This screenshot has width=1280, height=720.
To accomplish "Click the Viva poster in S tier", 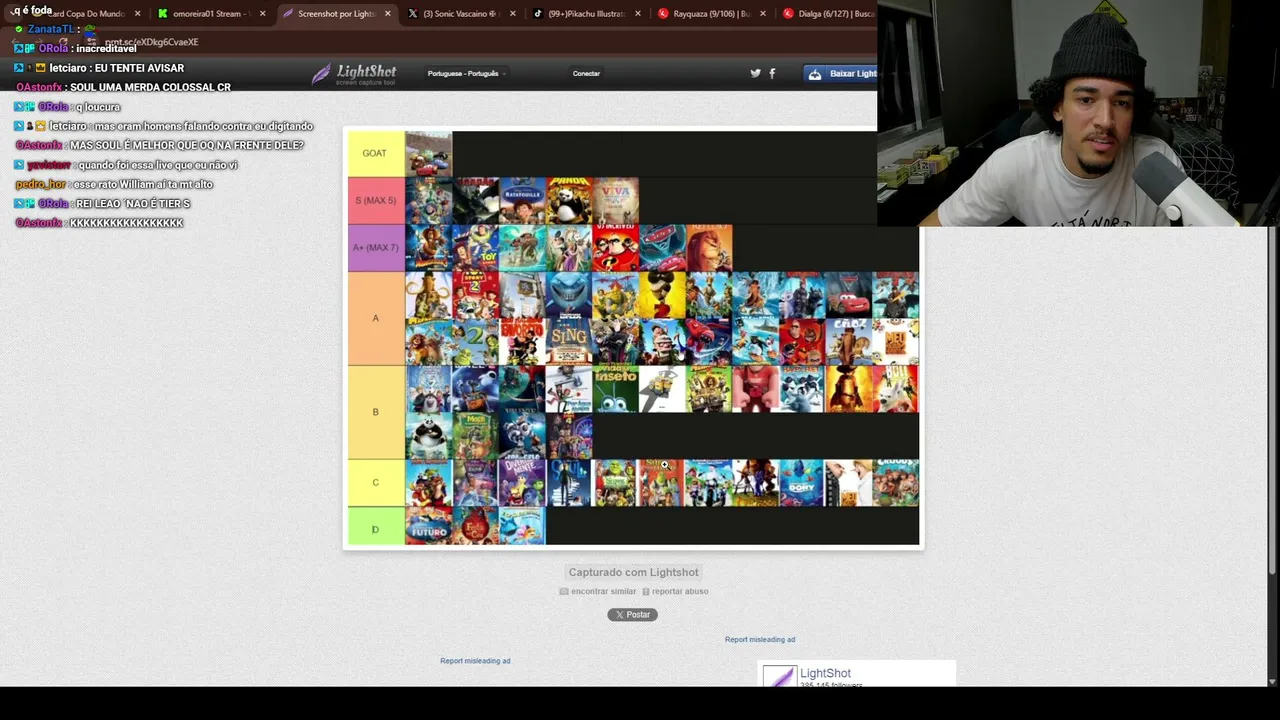I will click(615, 201).
